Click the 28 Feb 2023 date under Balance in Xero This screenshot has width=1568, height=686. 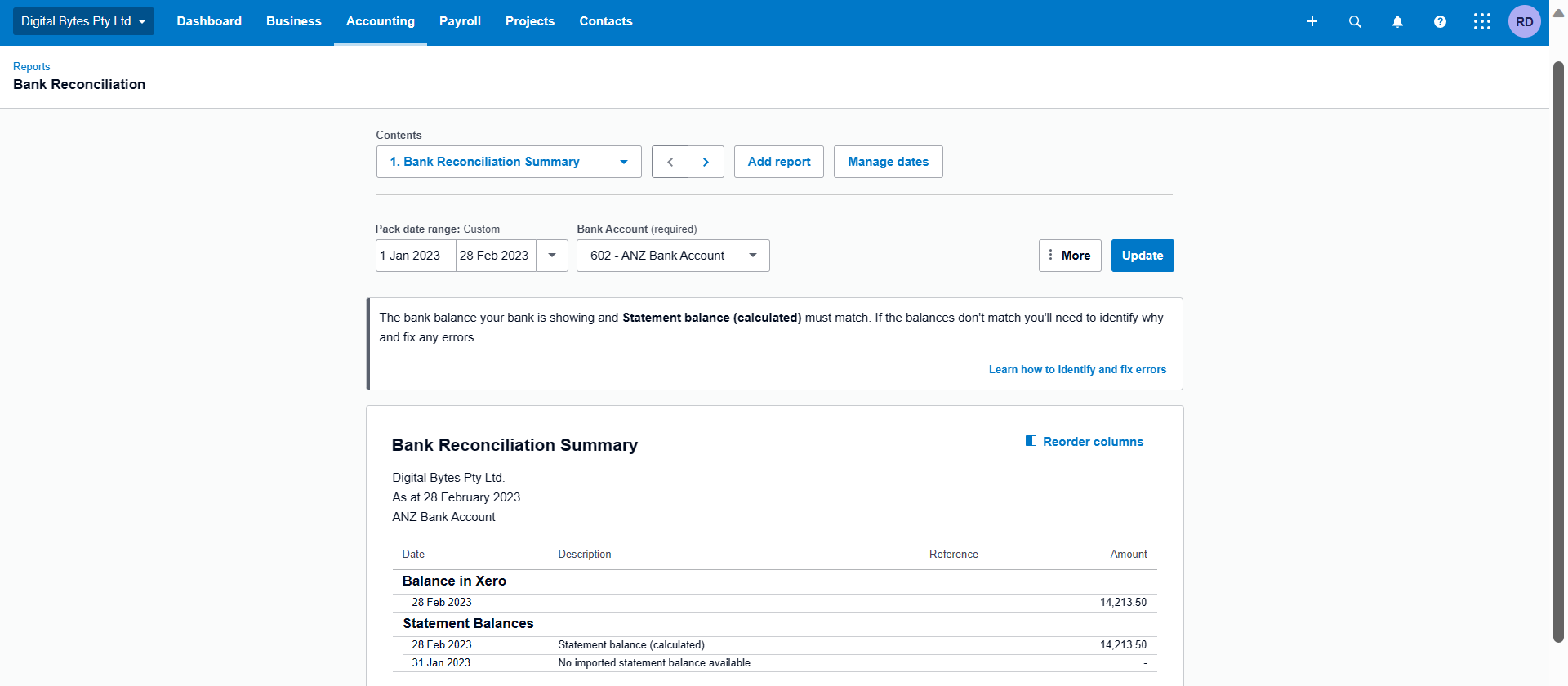pyautogui.click(x=442, y=602)
